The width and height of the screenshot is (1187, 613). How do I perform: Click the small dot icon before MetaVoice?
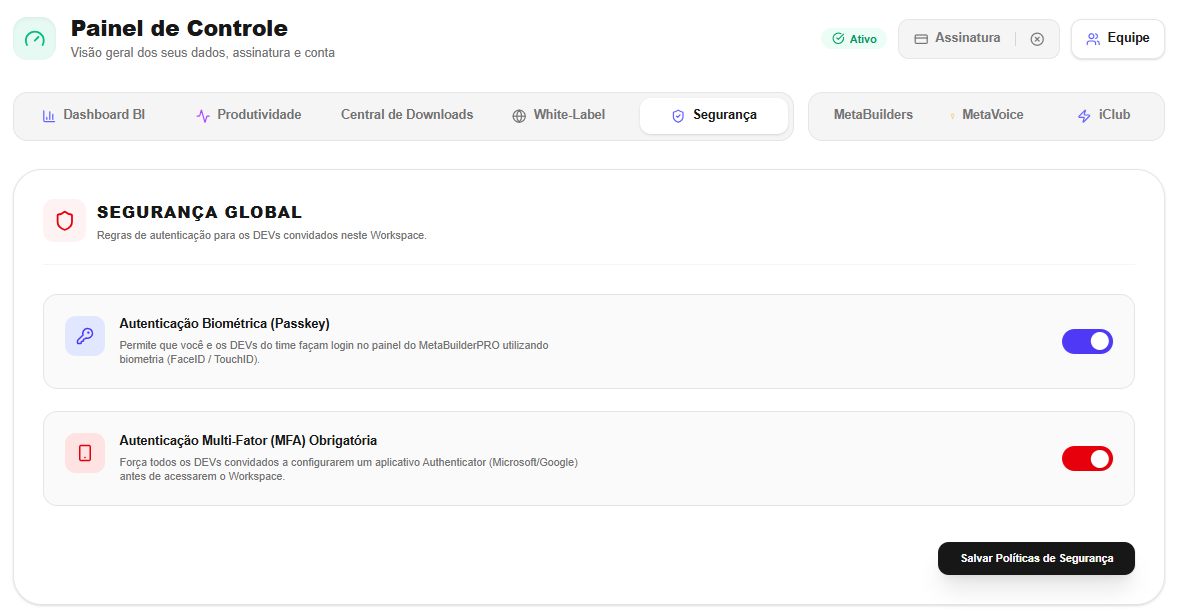tap(952, 116)
